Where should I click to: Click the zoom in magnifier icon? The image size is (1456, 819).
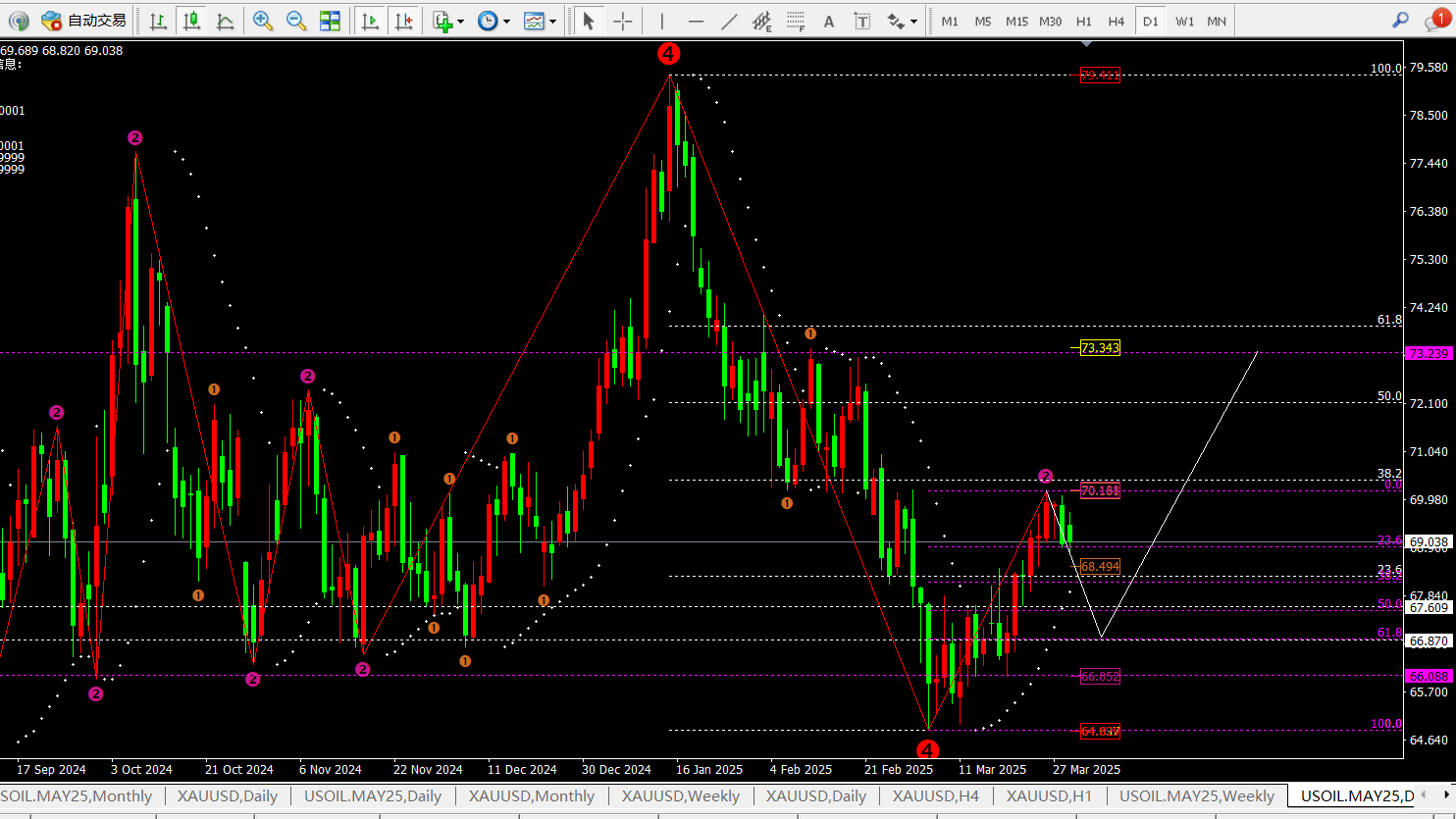point(263,21)
